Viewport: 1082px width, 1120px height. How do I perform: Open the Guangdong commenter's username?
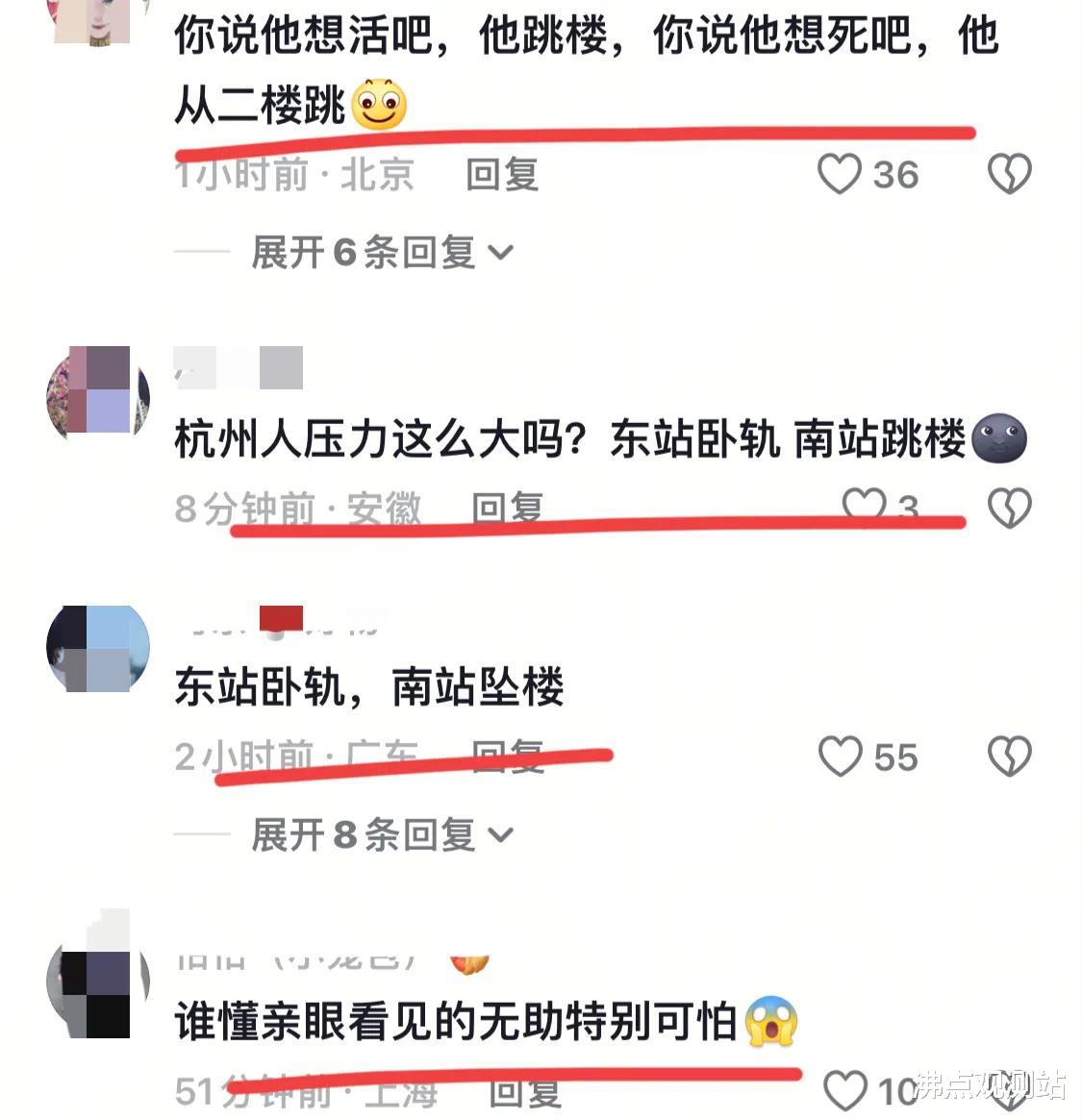[283, 621]
